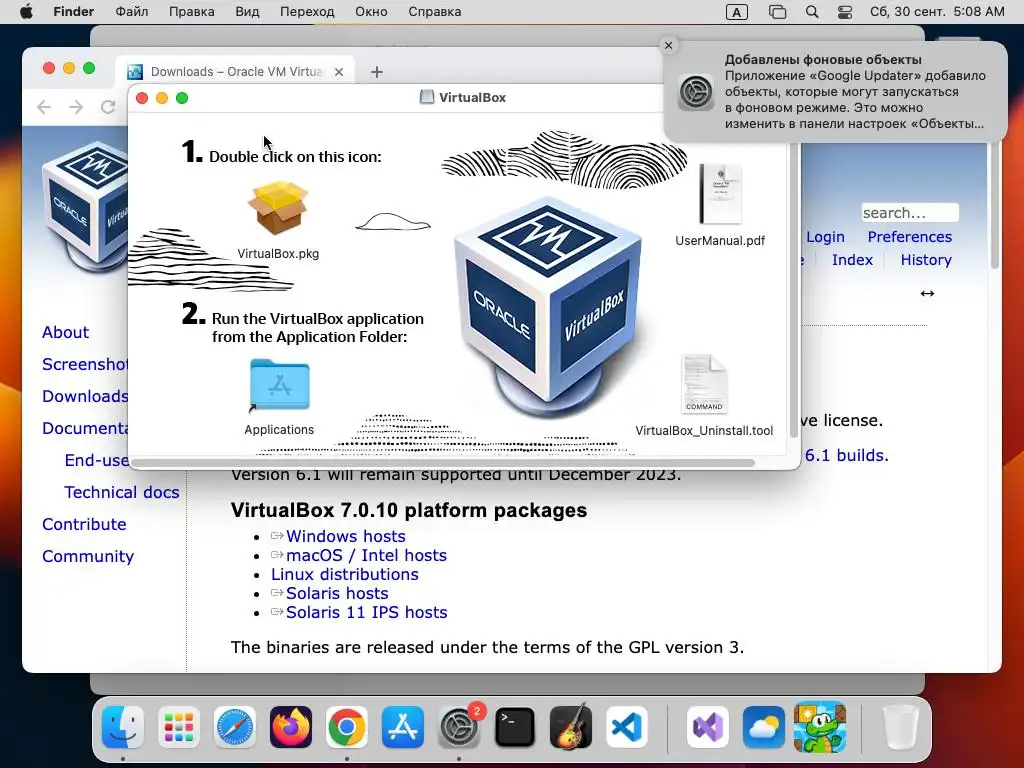Launch Safari from the Dock
Viewport: 1024px width, 768px height.
(234, 727)
